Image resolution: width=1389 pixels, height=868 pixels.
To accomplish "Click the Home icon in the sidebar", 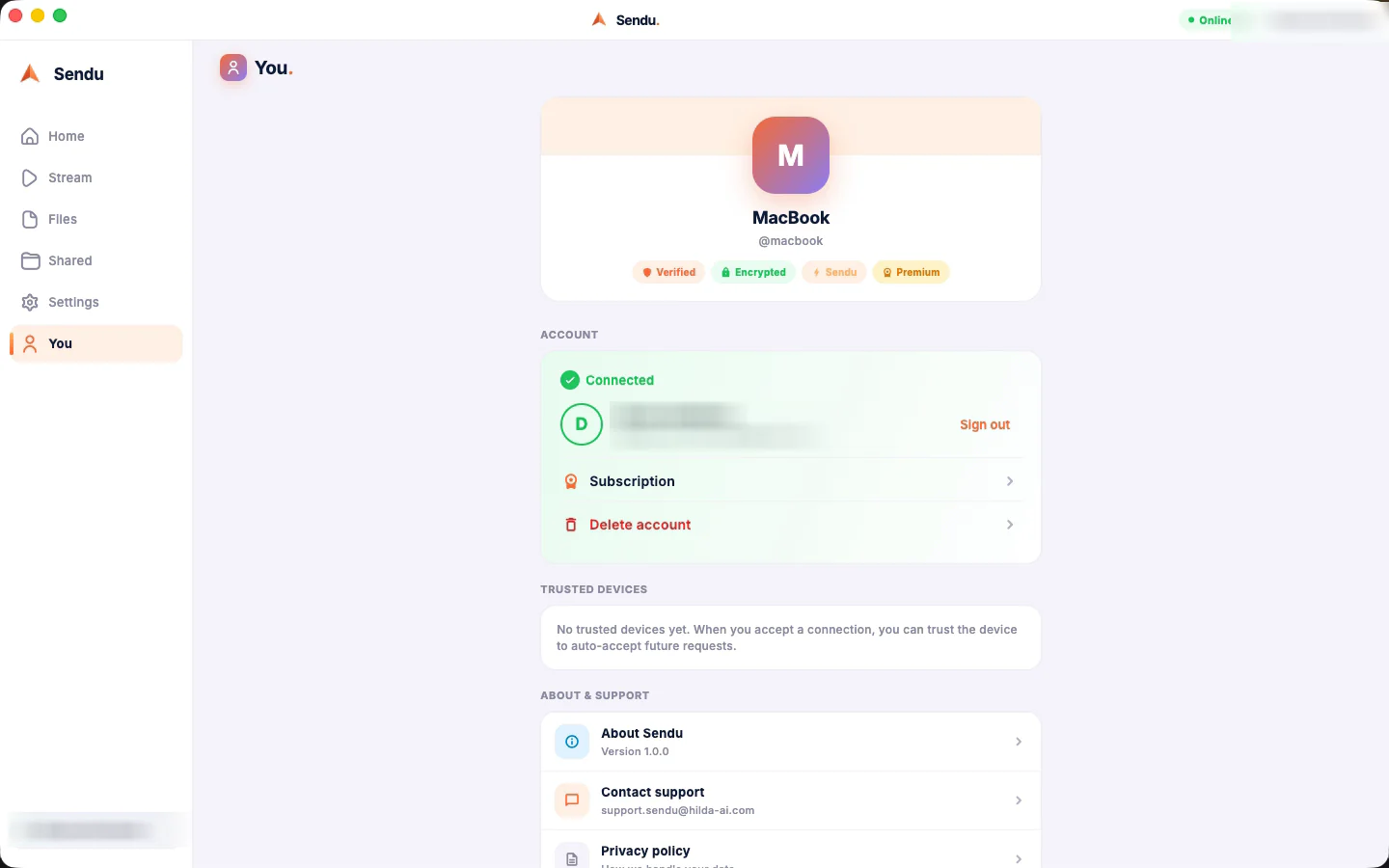I will click(x=30, y=136).
